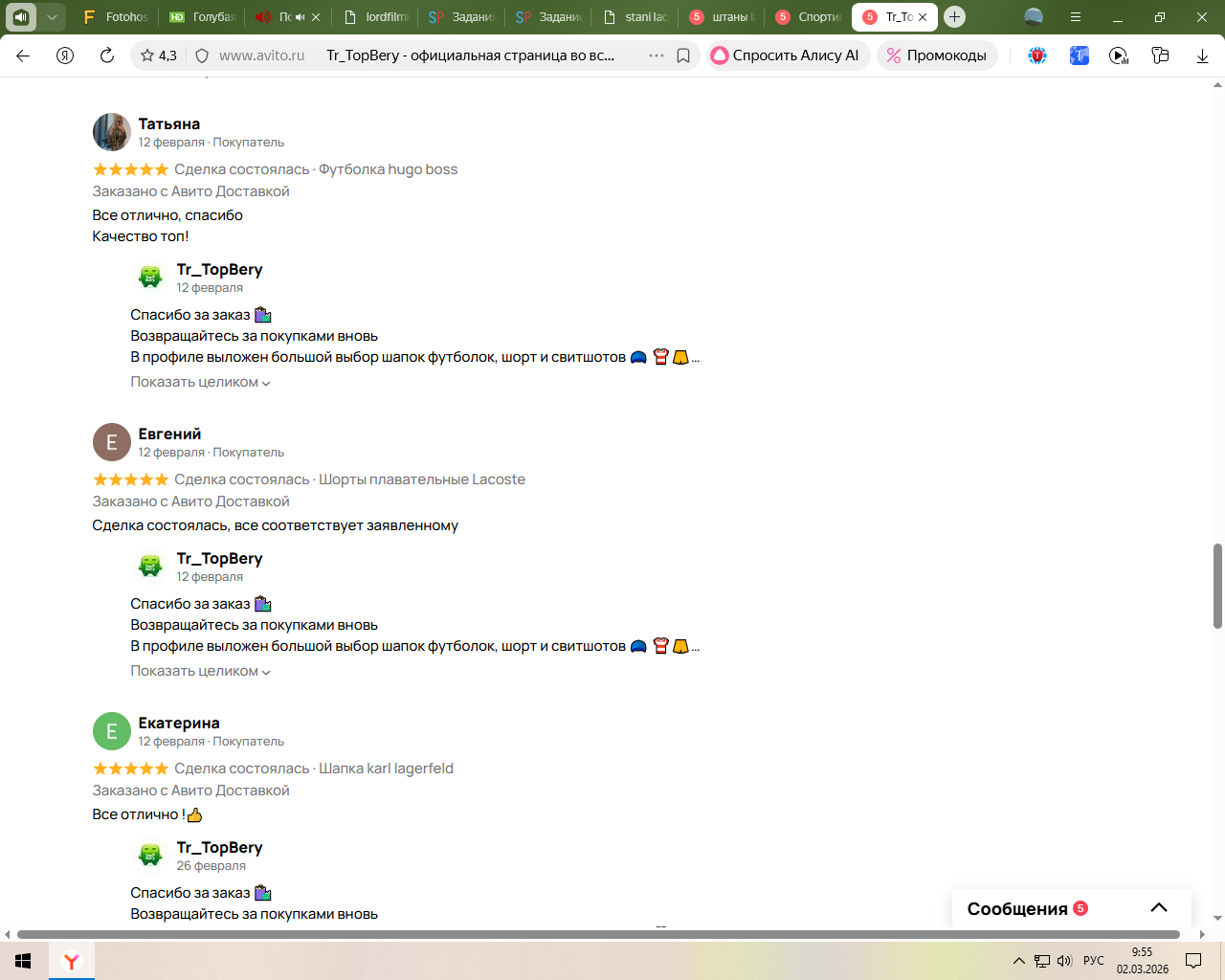The image size is (1225, 980).
Task: Open the browser hamburger menu
Action: tap(1076, 16)
